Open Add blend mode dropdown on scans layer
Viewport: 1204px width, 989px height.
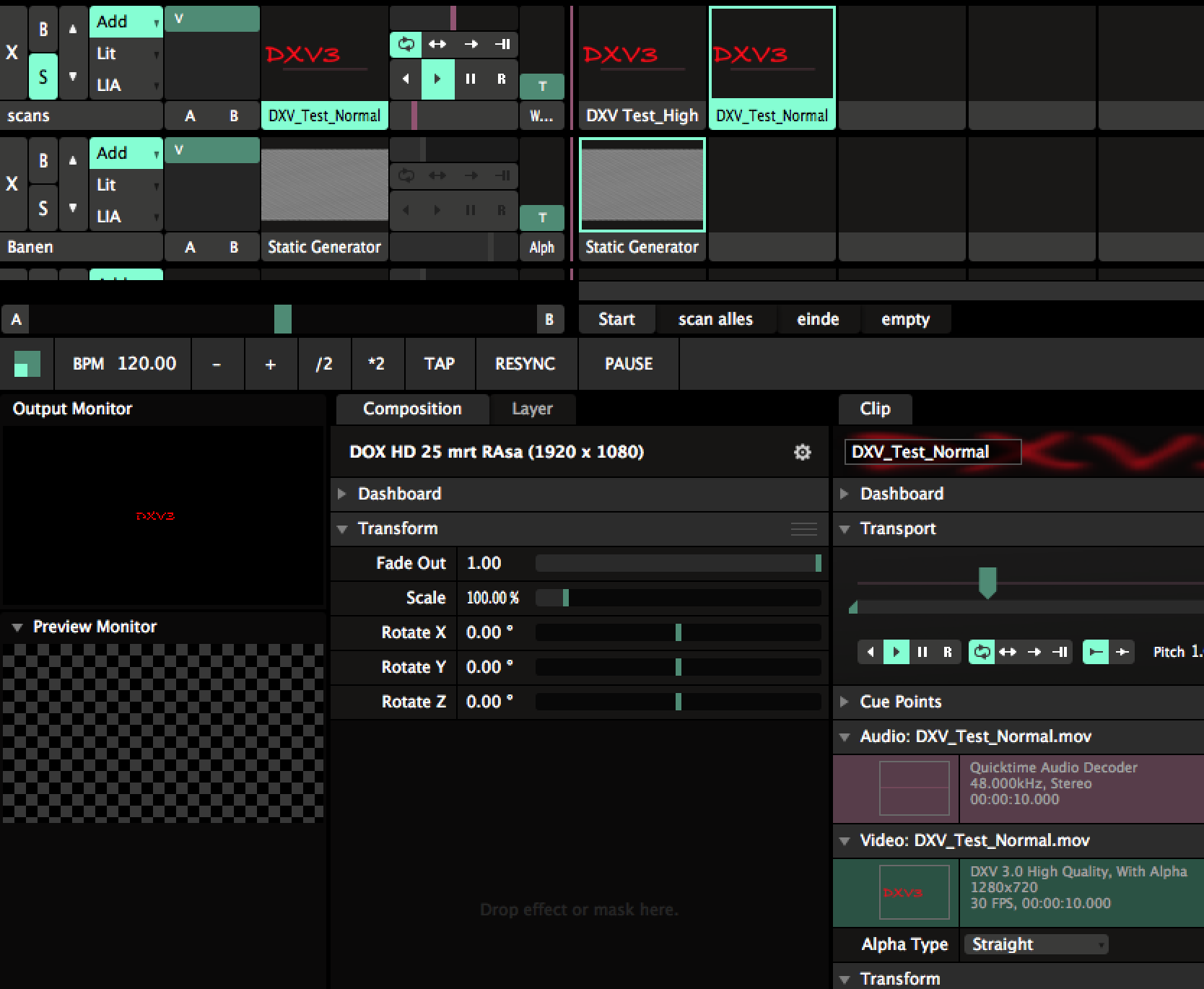126,22
